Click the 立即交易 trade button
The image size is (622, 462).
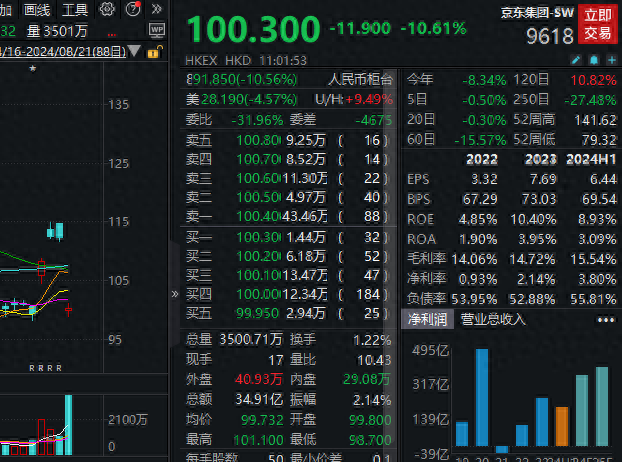click(598, 24)
